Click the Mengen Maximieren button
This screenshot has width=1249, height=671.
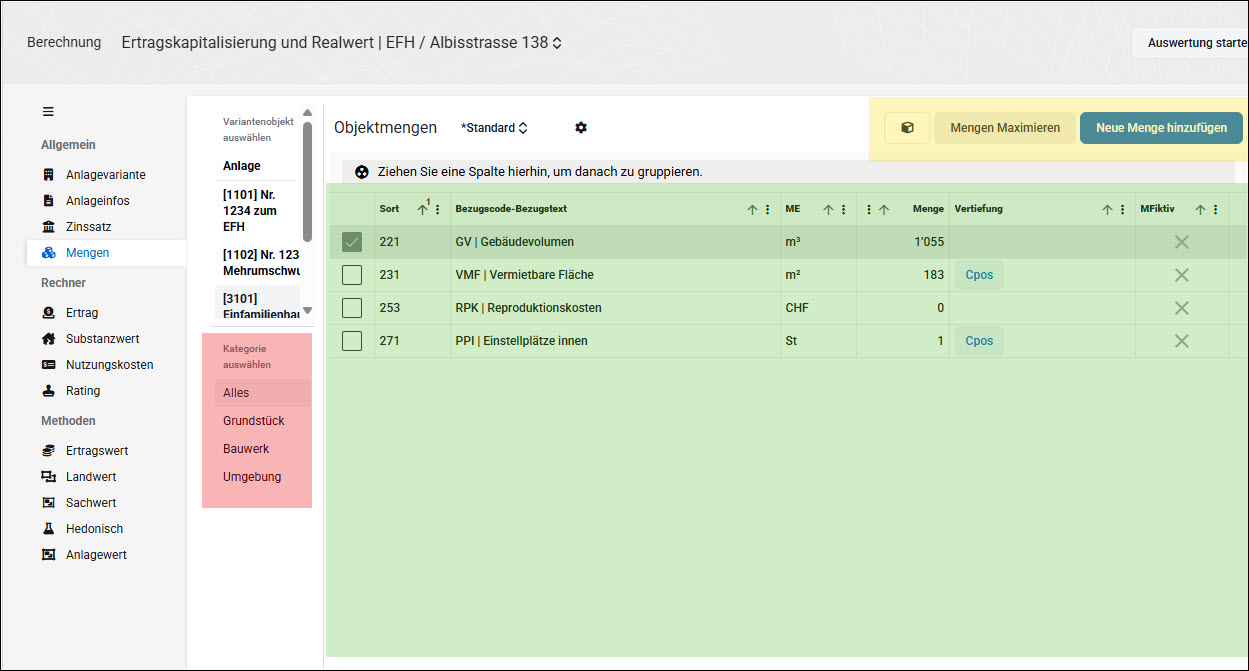tap(1005, 128)
